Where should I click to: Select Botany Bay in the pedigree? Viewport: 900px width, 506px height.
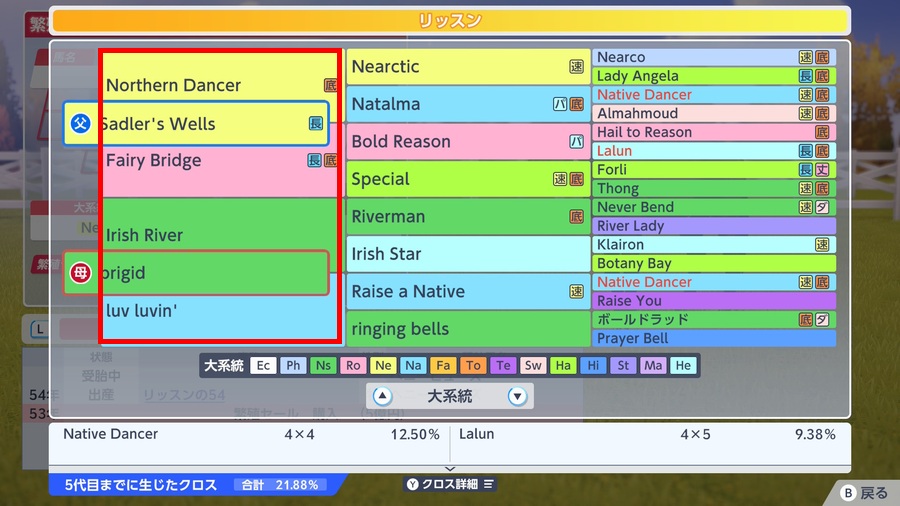click(714, 263)
